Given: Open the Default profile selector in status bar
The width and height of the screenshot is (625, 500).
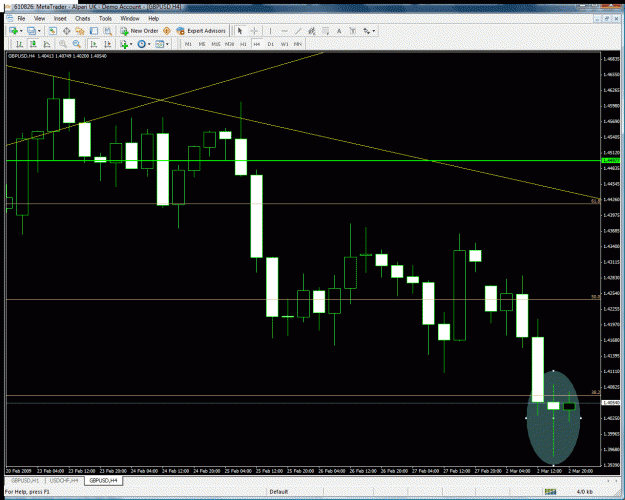Looking at the screenshot, I should click(279, 492).
